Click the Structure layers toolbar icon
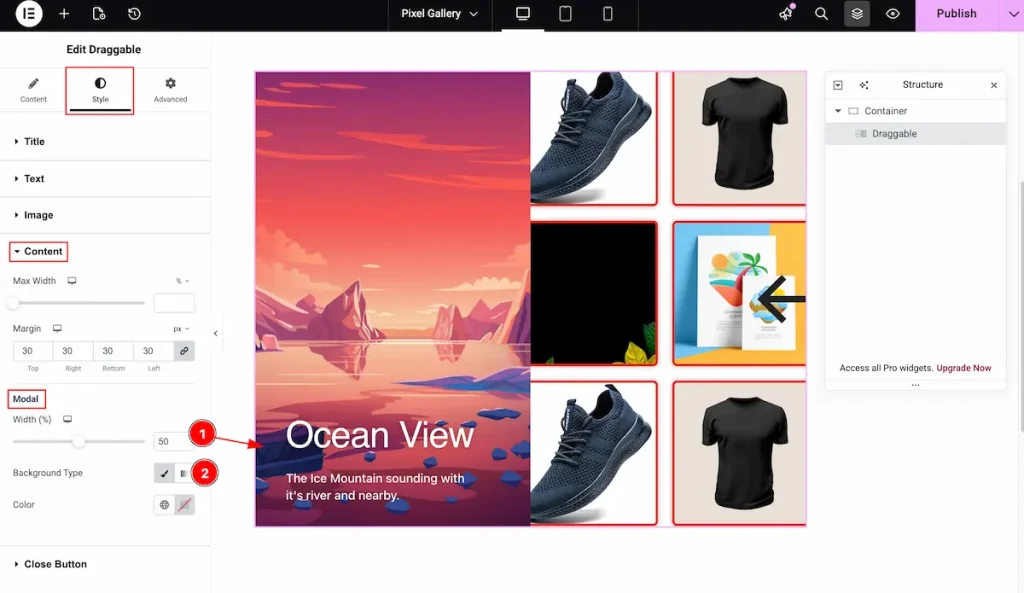 coord(857,14)
